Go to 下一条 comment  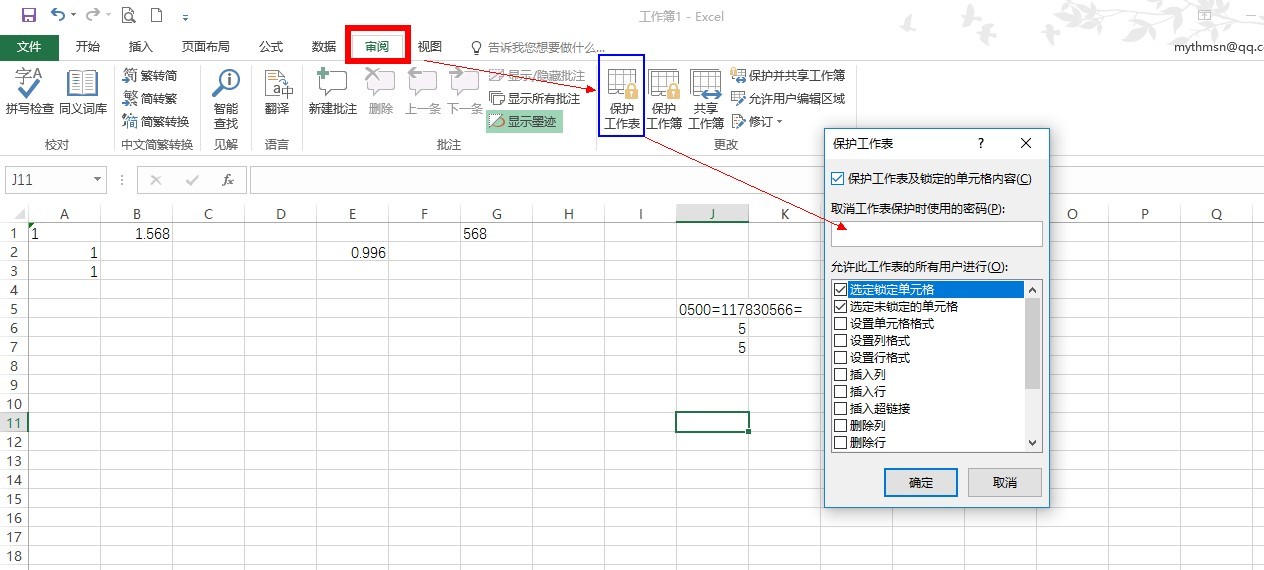pyautogui.click(x=465, y=92)
